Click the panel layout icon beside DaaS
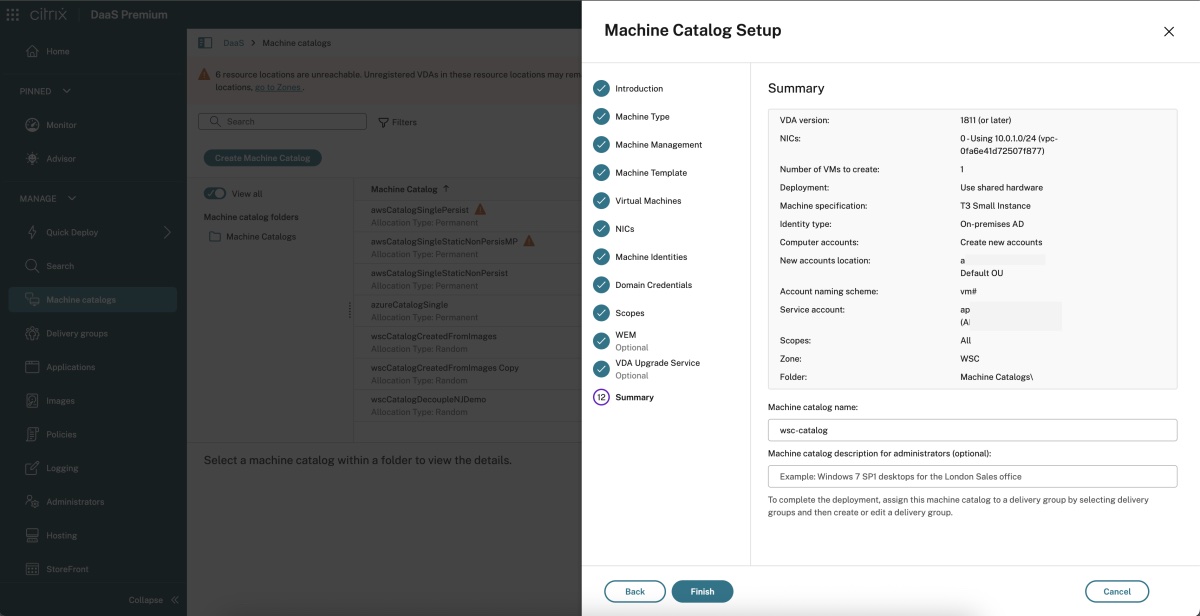Viewport: 1200px width, 616px height. (205, 43)
